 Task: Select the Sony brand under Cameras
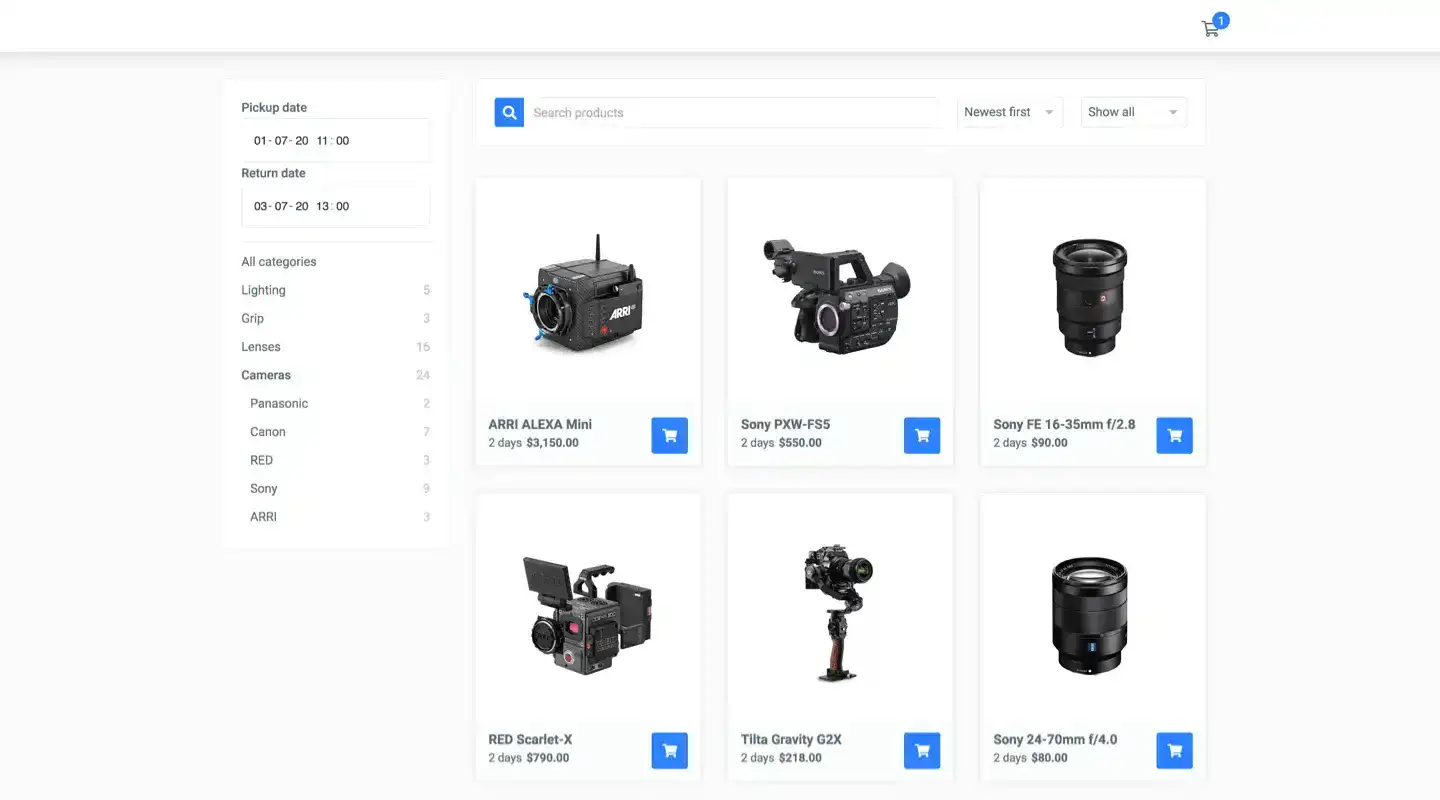pos(263,488)
